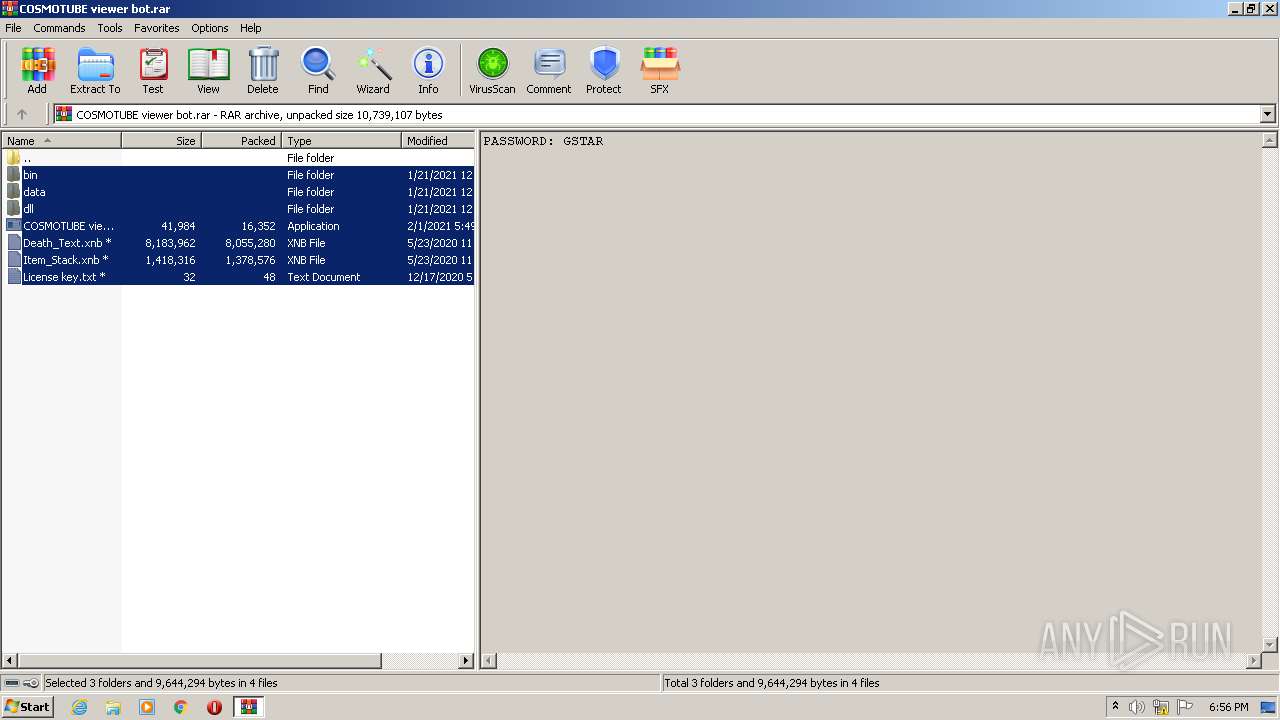Click the clock showing 6:56 PM

[x=1228, y=707]
